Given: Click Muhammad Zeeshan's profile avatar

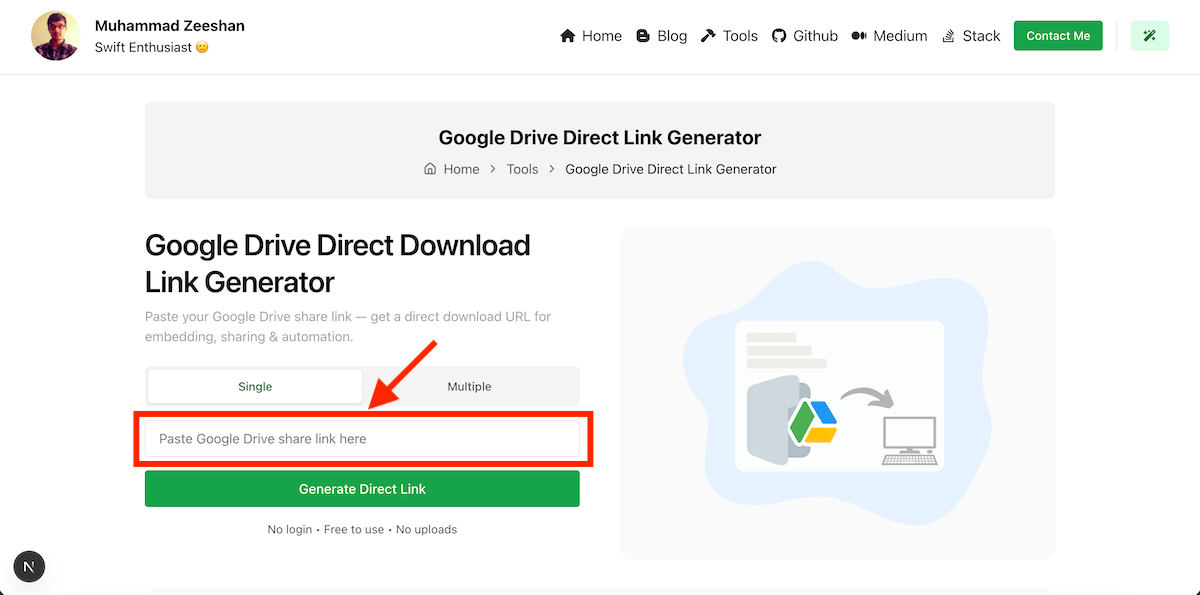Looking at the screenshot, I should click(x=56, y=36).
